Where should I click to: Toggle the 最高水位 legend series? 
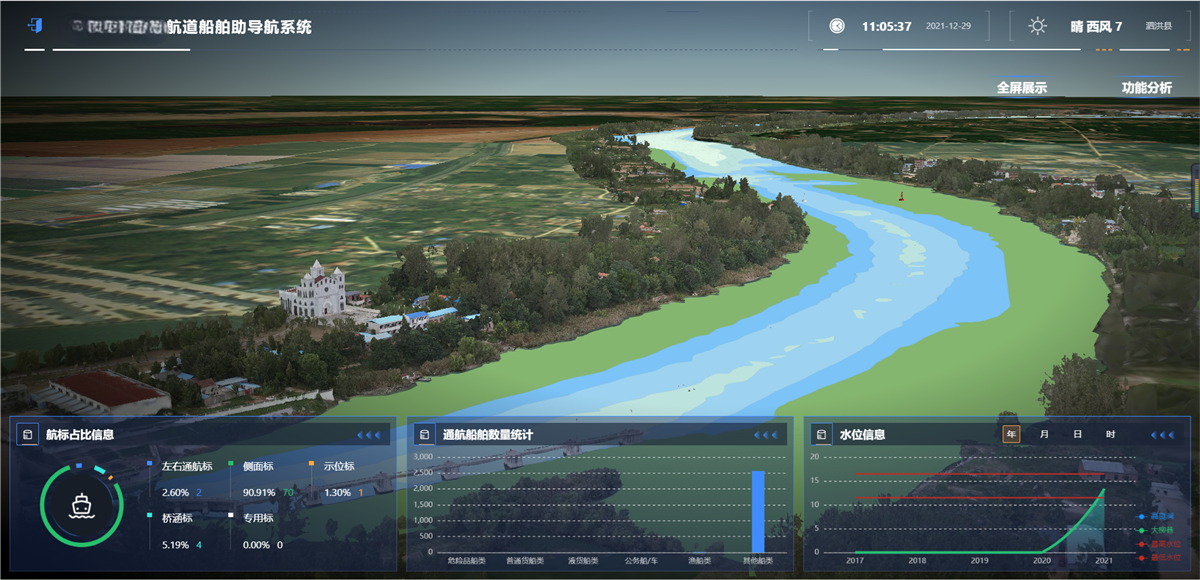click(x=1161, y=544)
